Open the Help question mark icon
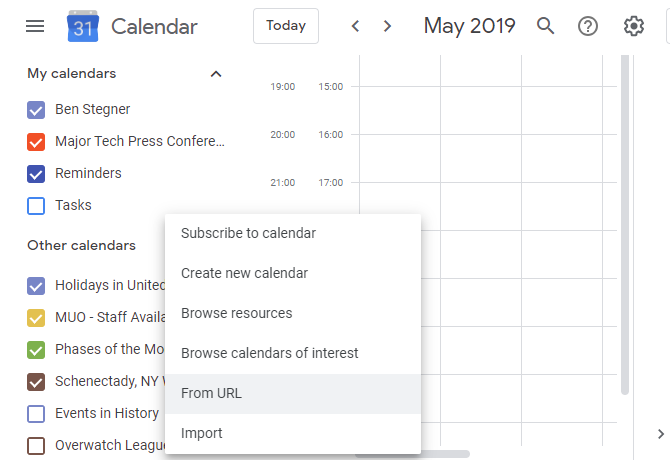The image size is (670, 460). tap(588, 26)
